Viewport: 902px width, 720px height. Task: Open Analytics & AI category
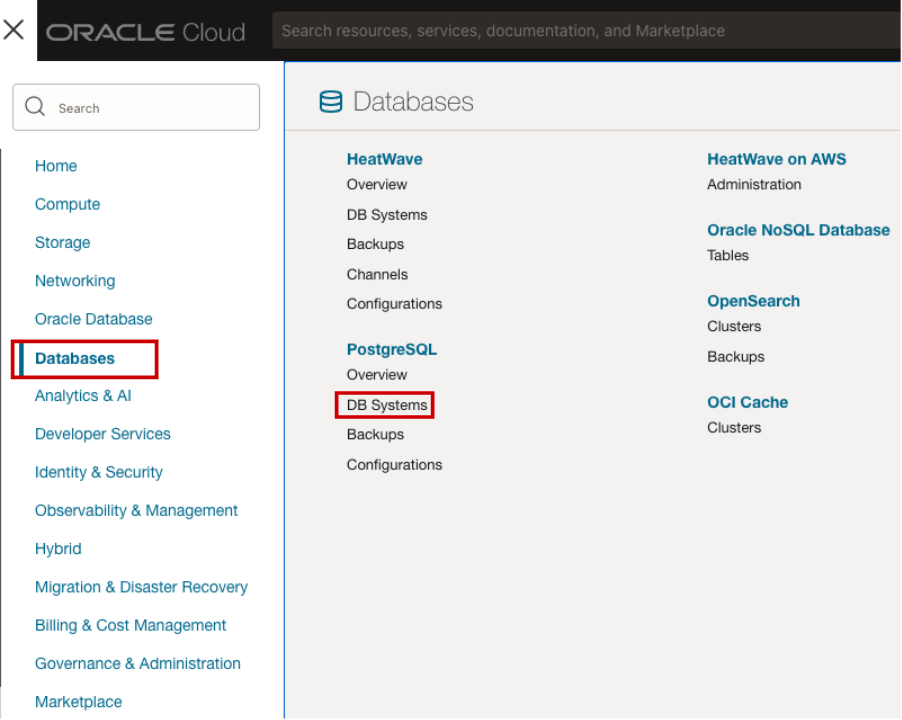[83, 396]
